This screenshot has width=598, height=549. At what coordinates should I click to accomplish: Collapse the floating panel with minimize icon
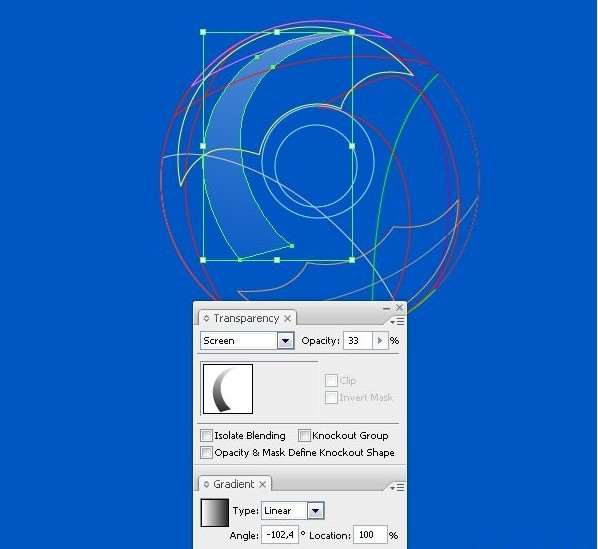(386, 308)
